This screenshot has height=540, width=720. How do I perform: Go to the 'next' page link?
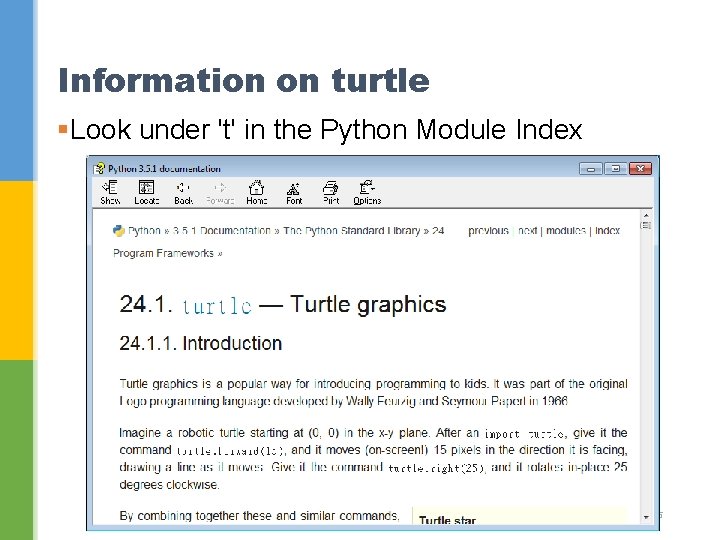[x=528, y=231]
